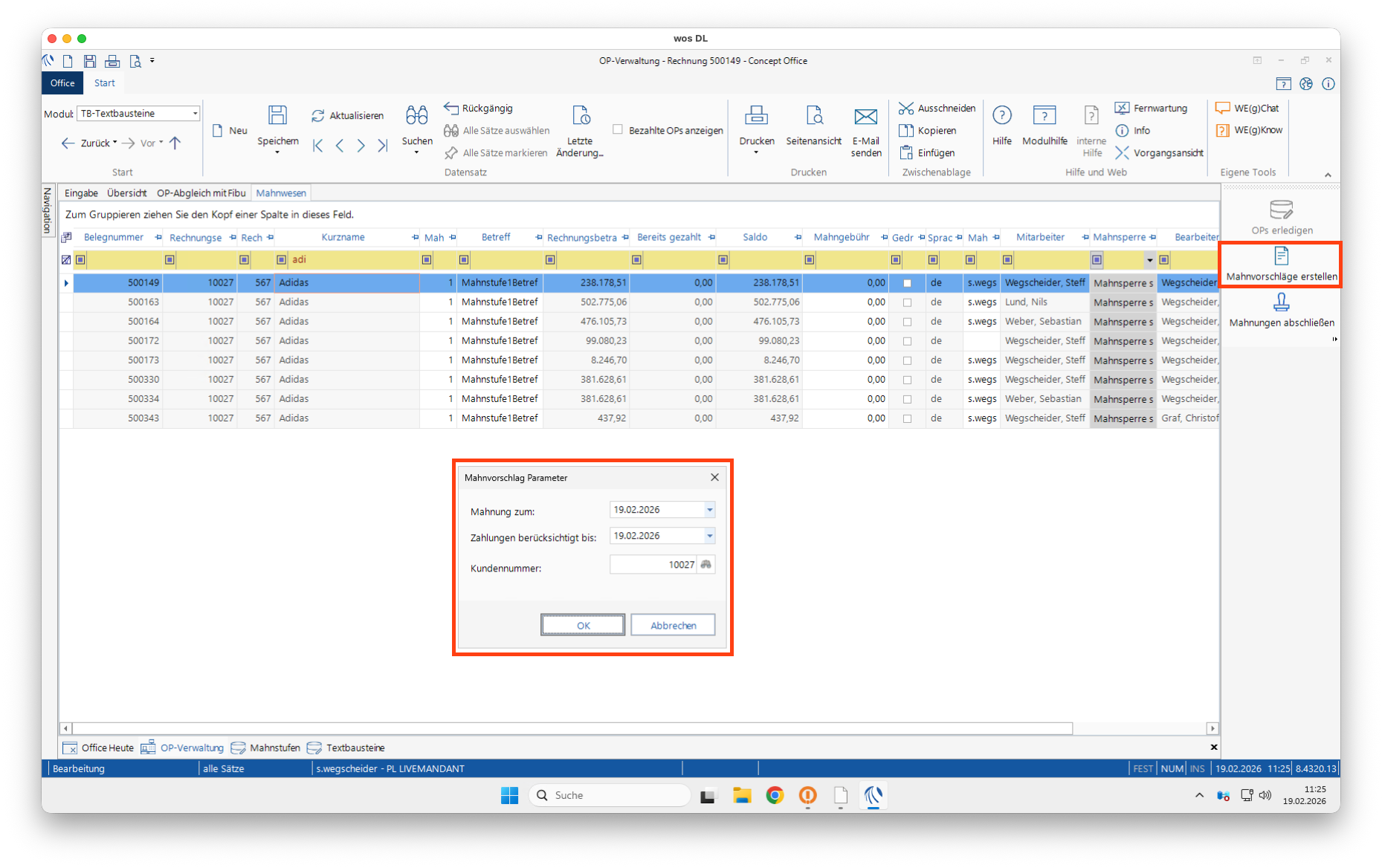This screenshot has width=1382, height=868.
Task: Open Google Chrome from the taskbar
Action: coord(775,795)
